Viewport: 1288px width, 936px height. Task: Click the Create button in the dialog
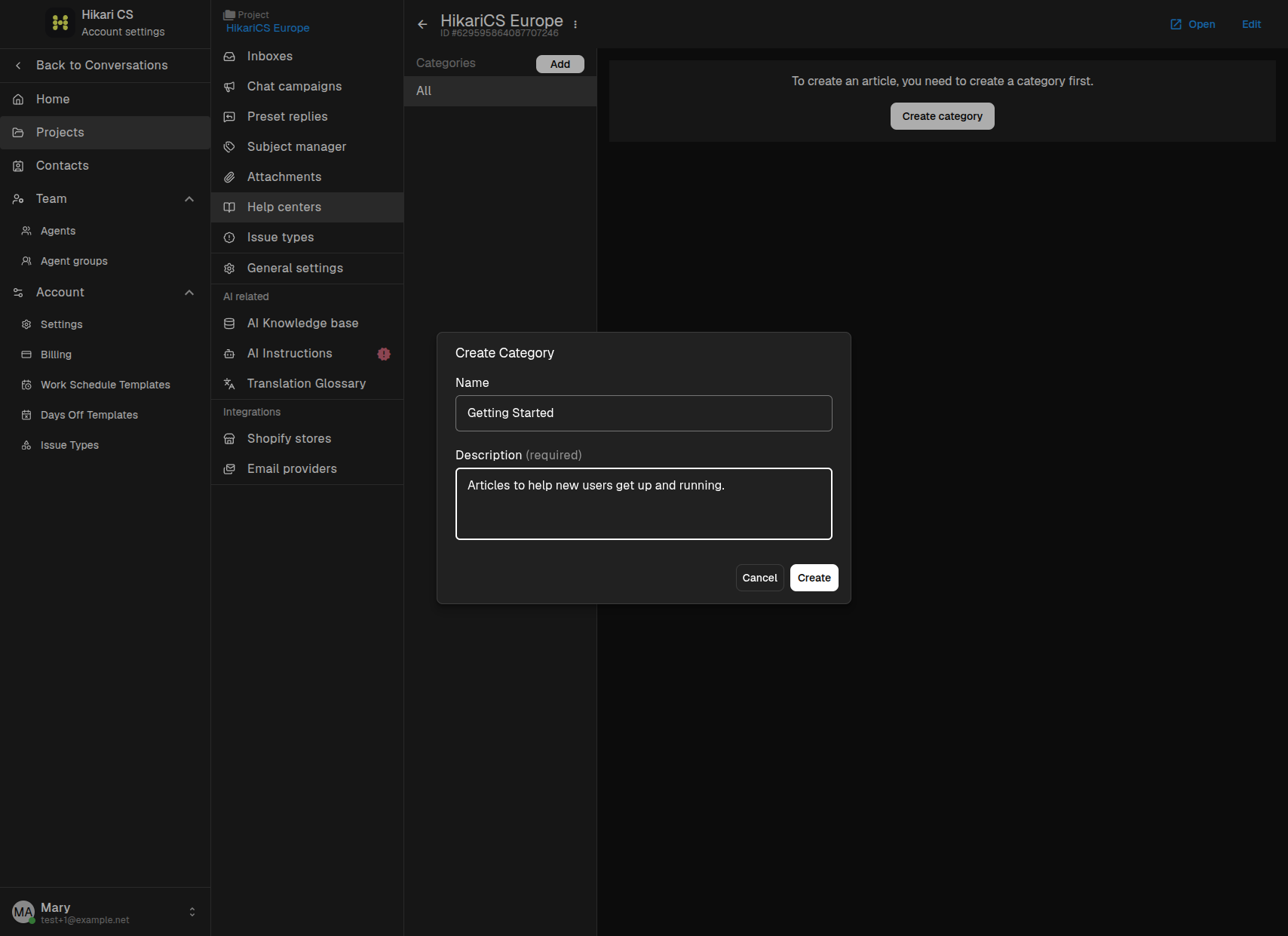(814, 578)
